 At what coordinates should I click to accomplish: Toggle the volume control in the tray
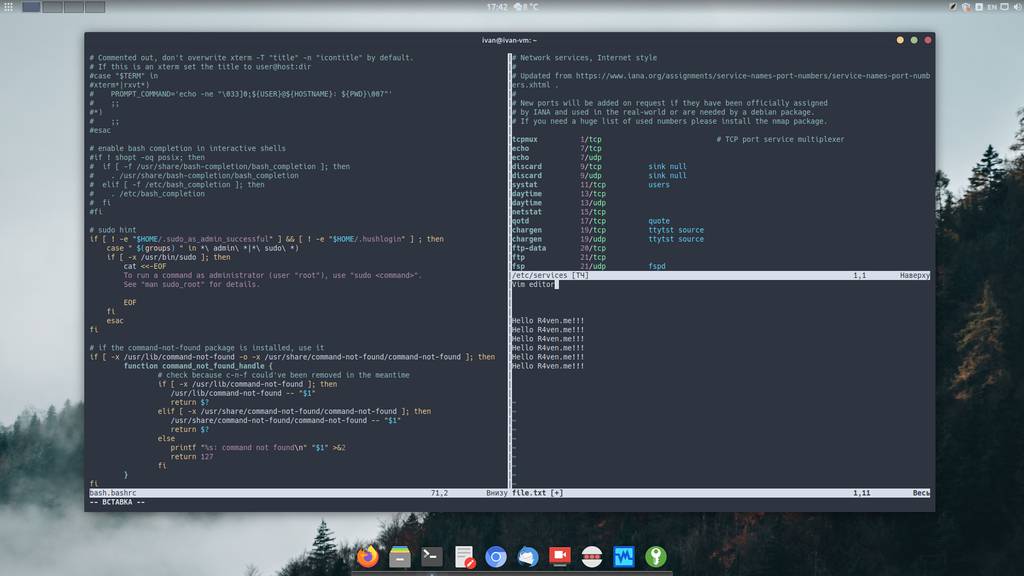pyautogui.click(x=1016, y=7)
